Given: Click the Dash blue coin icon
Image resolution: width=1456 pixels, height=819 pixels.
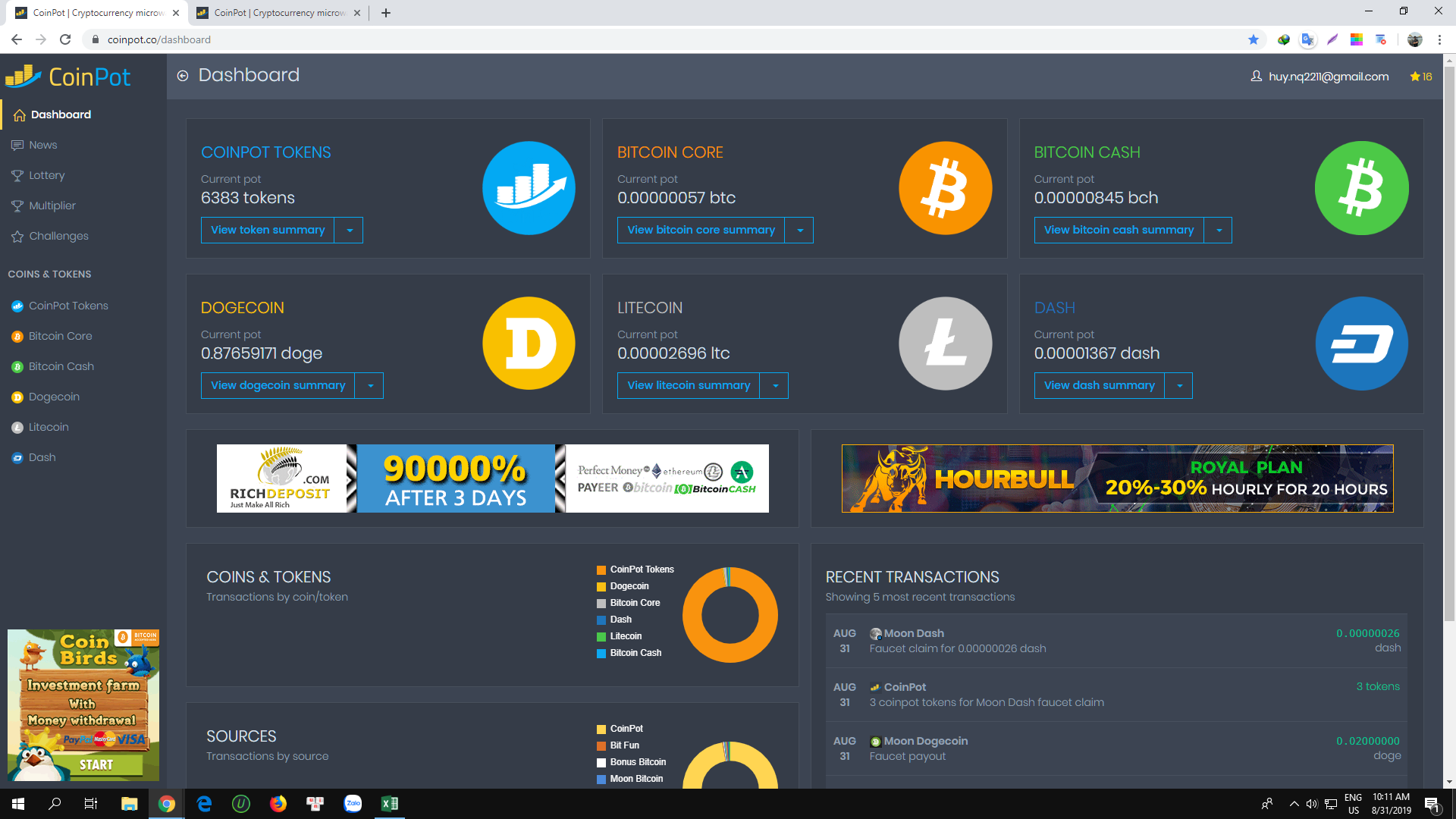Looking at the screenshot, I should click(1361, 344).
